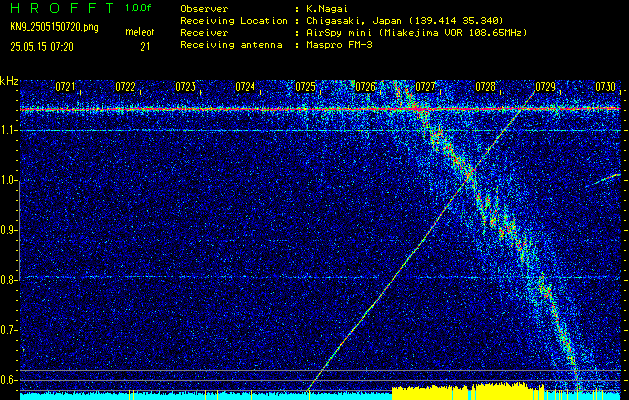The image size is (629, 400).
Task: Click the Receiving antenna label
Action: point(231,45)
